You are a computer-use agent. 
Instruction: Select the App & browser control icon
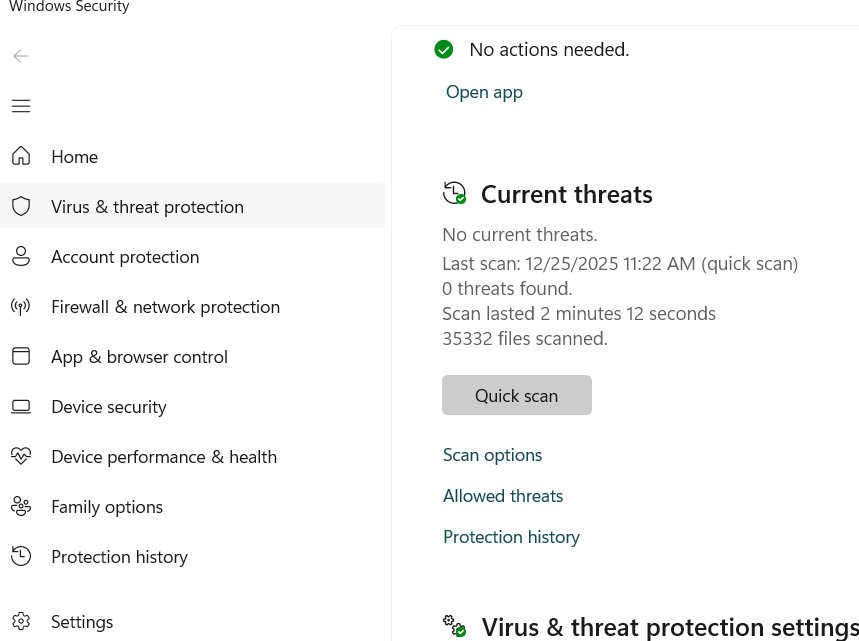pyautogui.click(x=21, y=356)
